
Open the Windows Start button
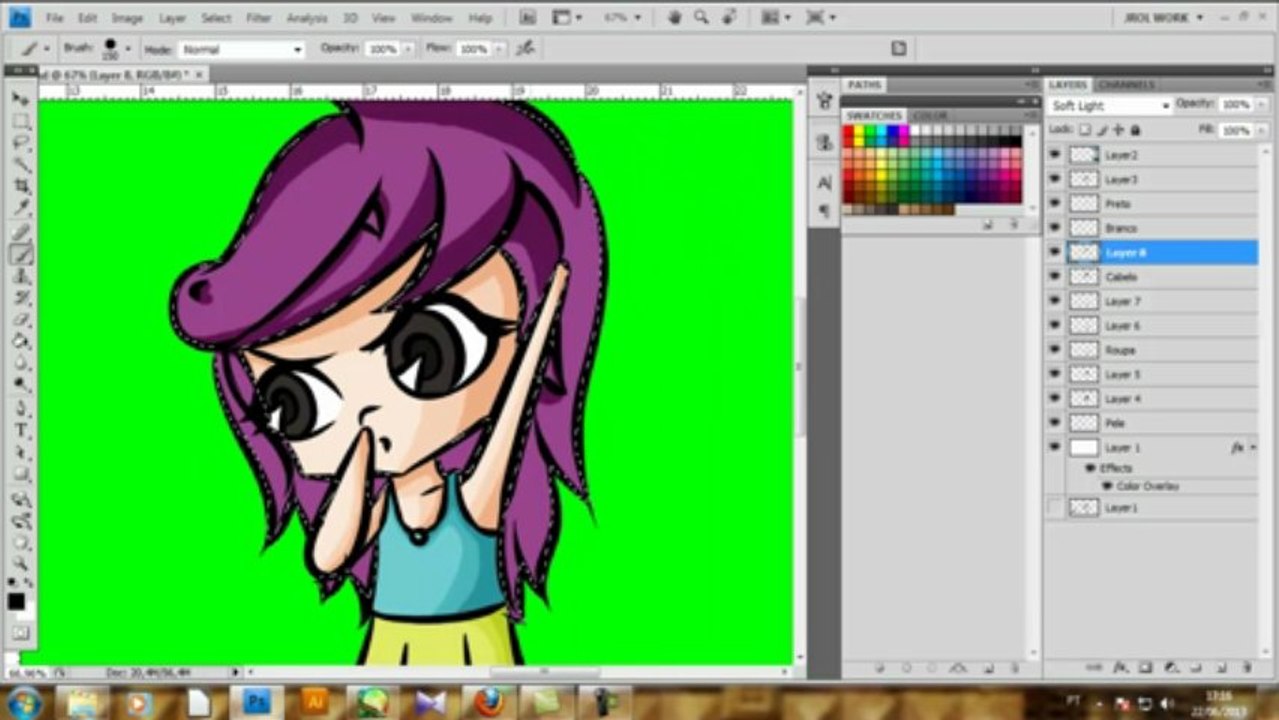[23, 703]
